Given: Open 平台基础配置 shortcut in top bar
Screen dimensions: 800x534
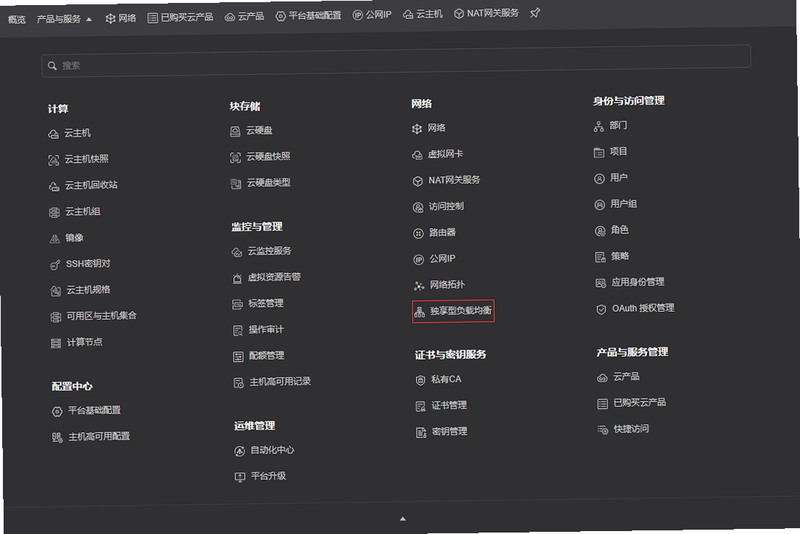Looking at the screenshot, I should 308,16.
